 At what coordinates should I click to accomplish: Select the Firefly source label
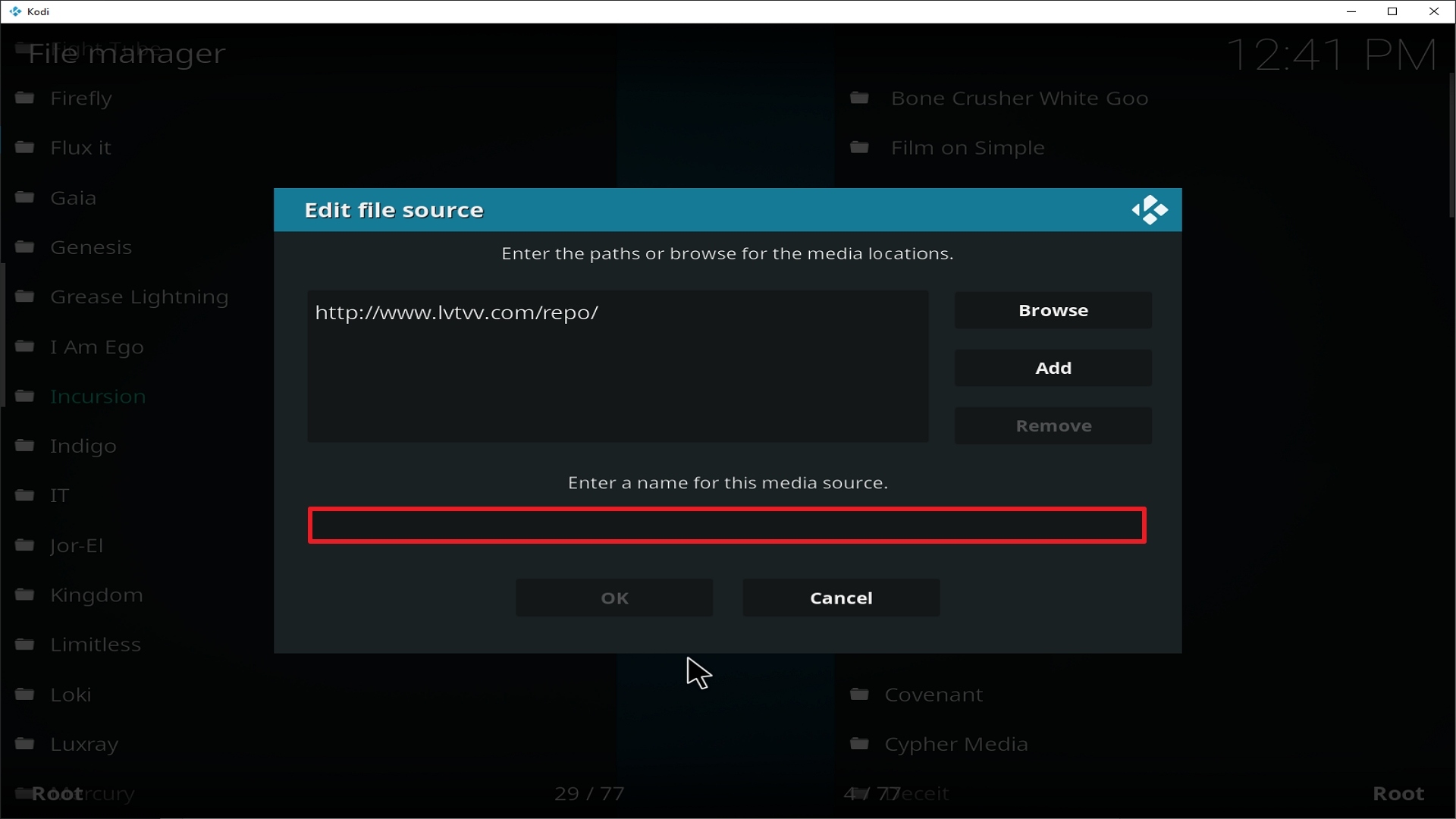point(81,99)
